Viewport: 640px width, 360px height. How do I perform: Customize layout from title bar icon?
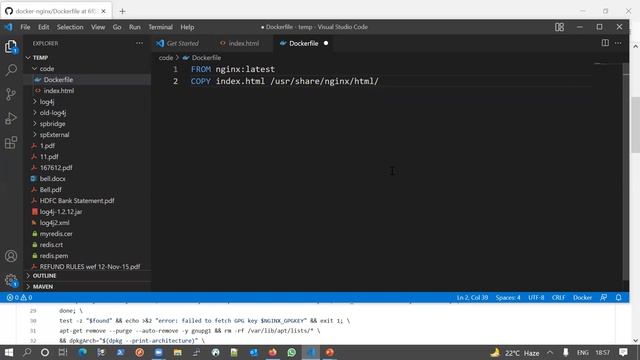[x=559, y=27]
